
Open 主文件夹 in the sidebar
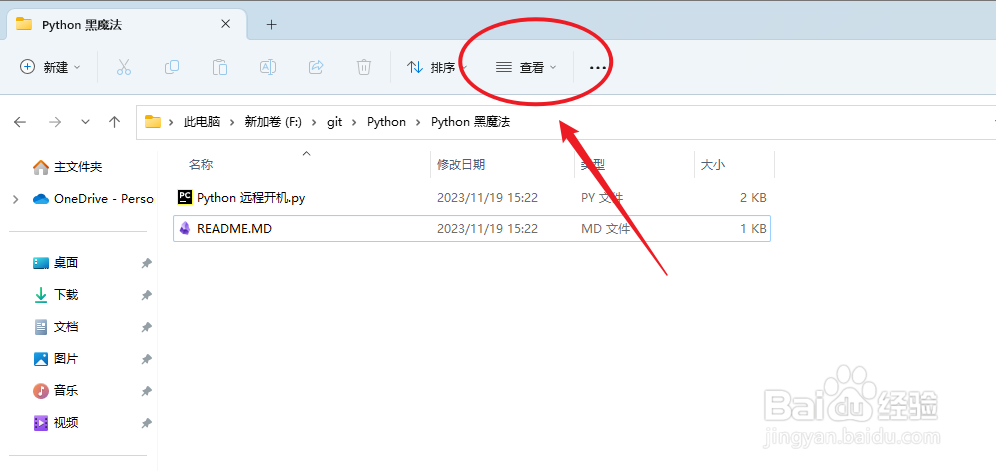point(77,167)
